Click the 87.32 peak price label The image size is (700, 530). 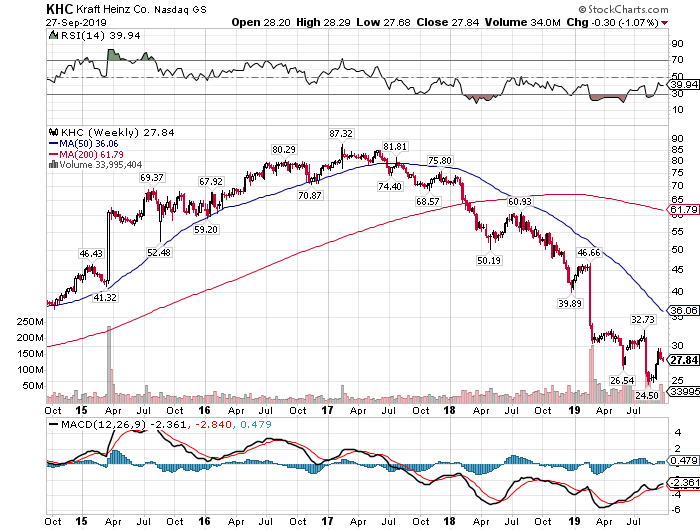click(x=341, y=134)
